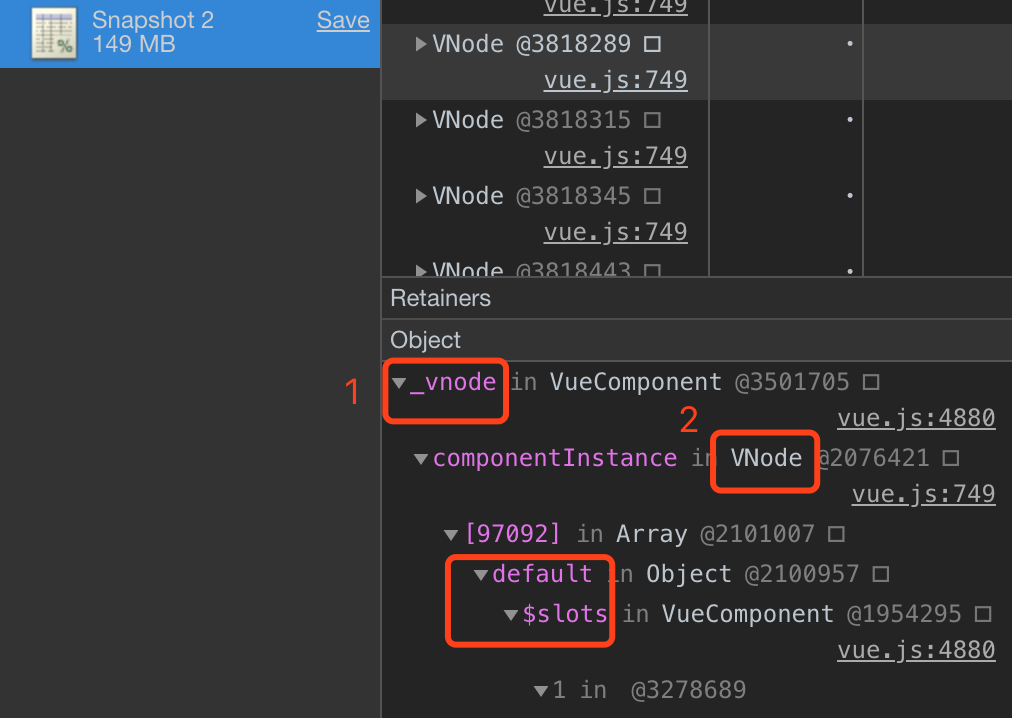The image size is (1012, 718).
Task: Select the Snapshot 2 149 MB entry
Action: tap(190, 34)
